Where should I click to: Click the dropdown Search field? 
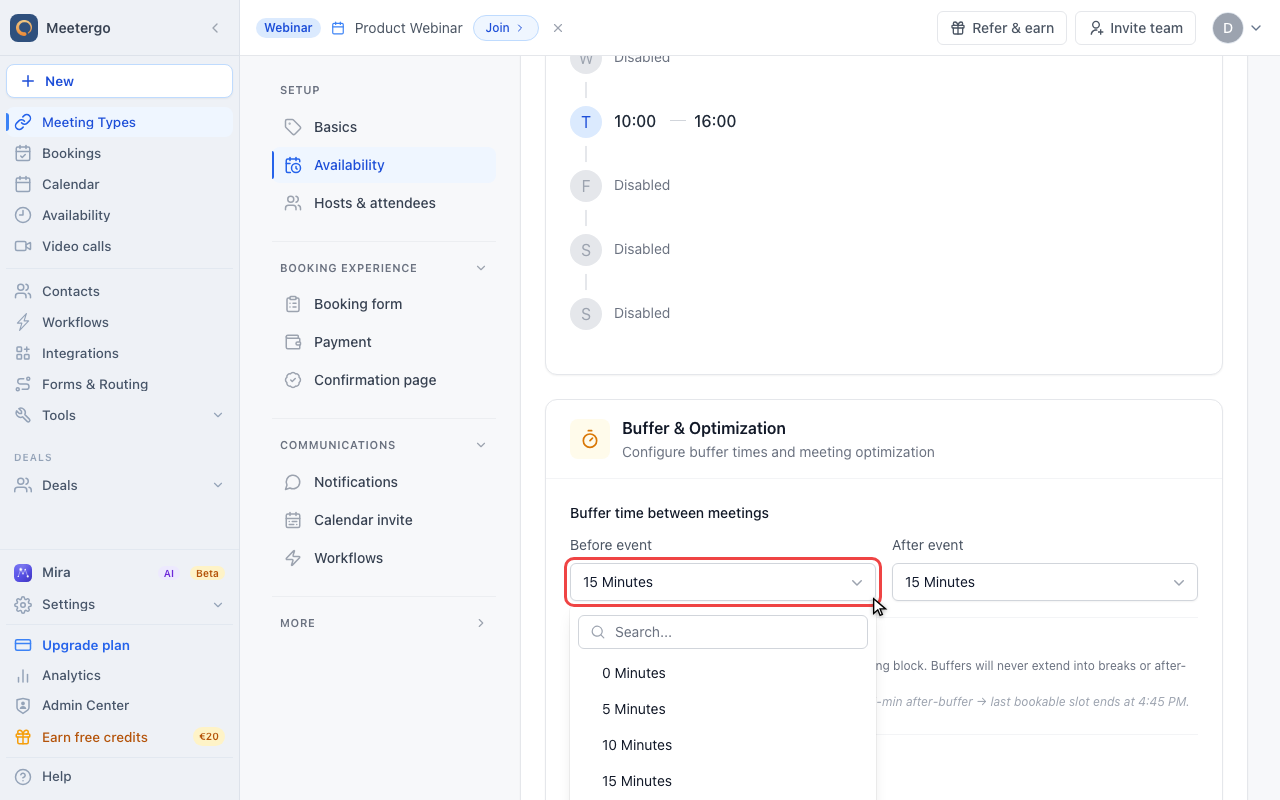click(723, 632)
